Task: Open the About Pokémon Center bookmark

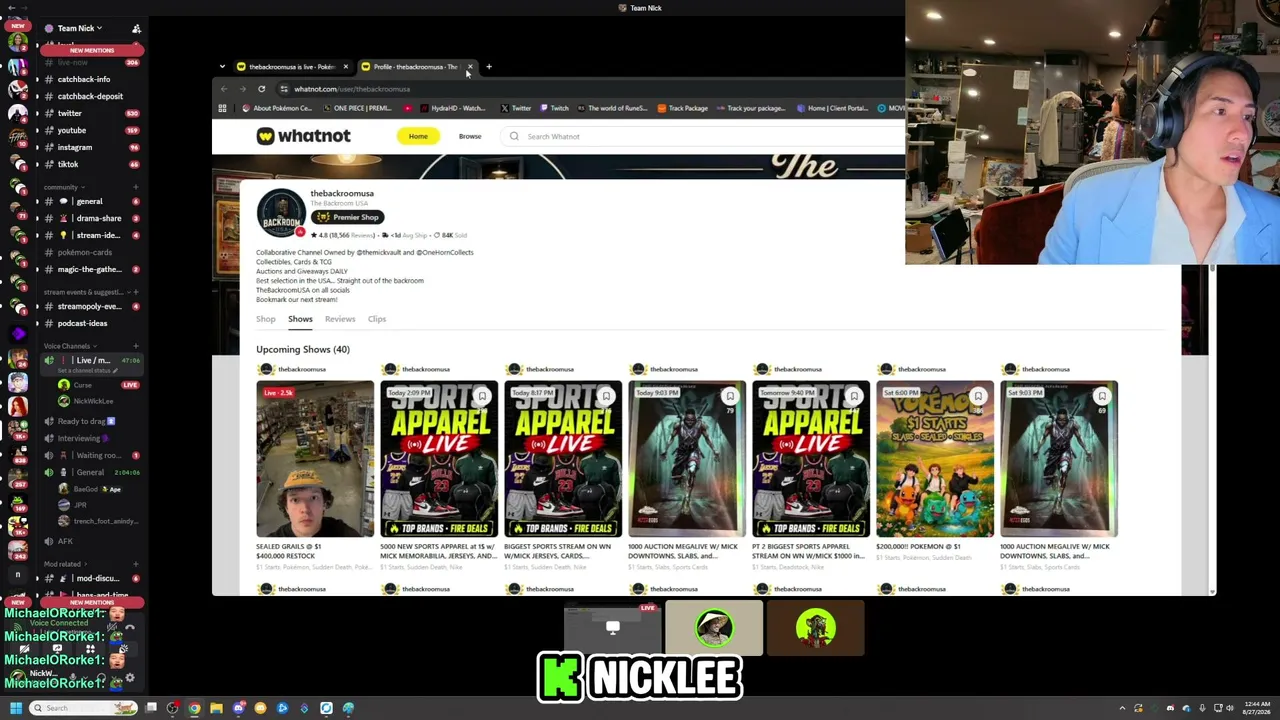Action: tap(278, 108)
